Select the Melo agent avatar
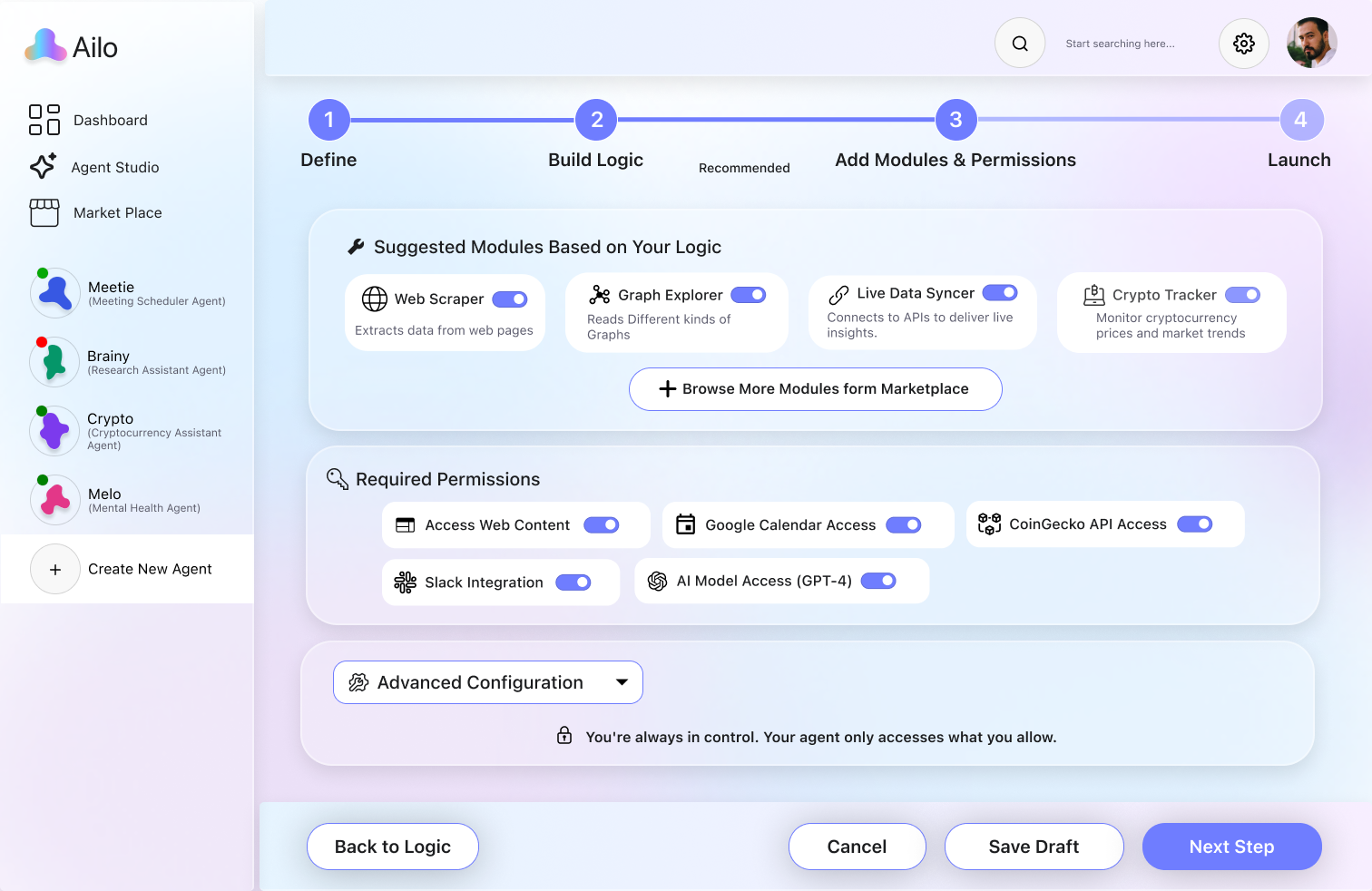This screenshot has width=1372, height=891. point(55,500)
